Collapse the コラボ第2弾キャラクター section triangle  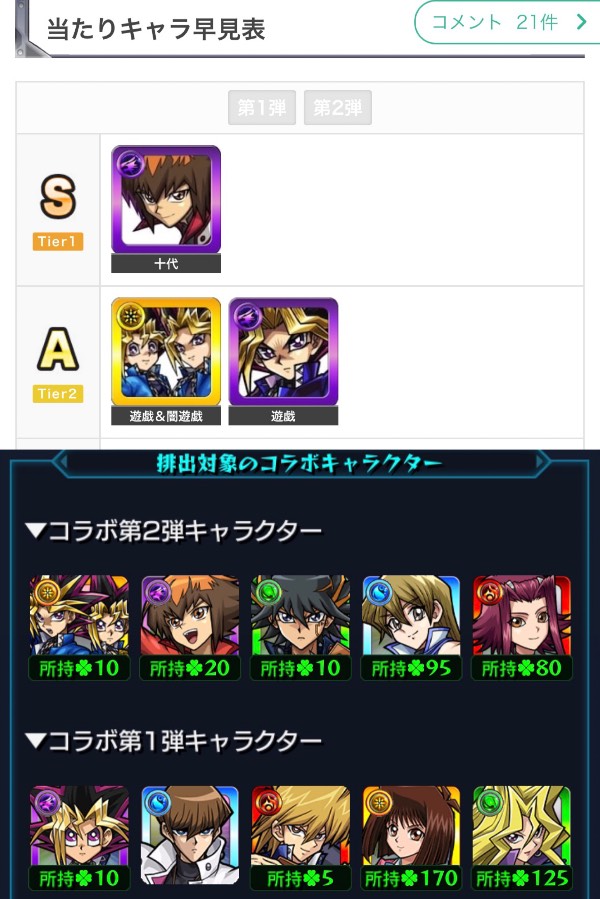(36, 530)
